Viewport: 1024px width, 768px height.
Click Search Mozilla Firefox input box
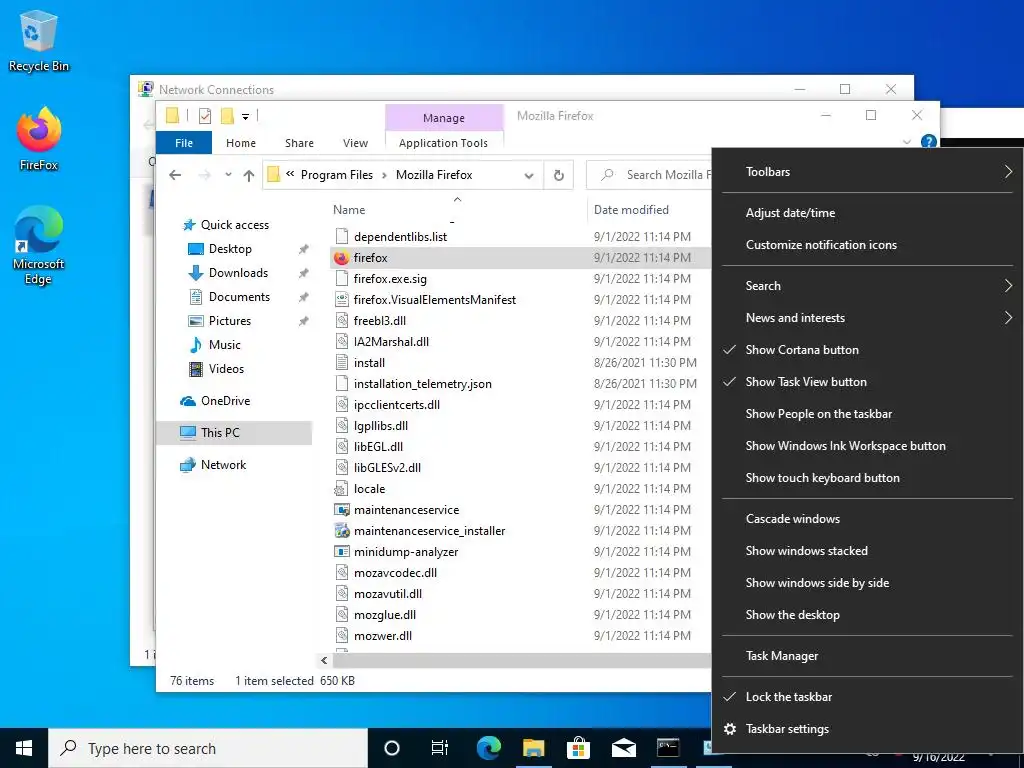[x=649, y=175]
